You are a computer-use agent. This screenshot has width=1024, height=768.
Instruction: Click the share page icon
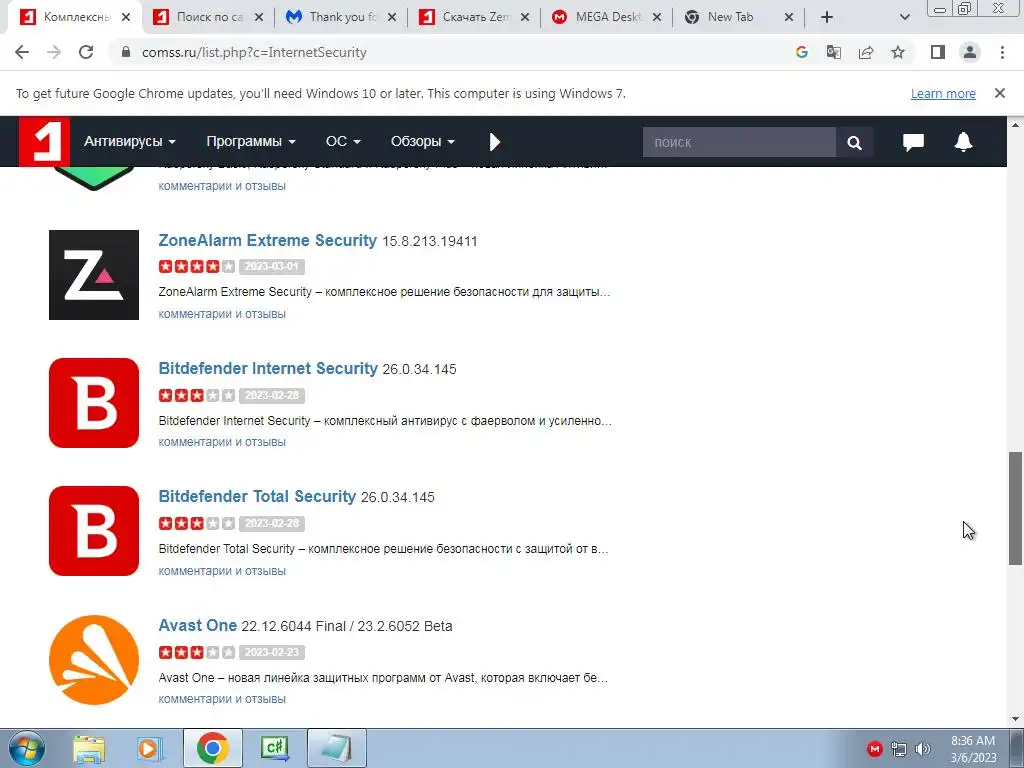click(866, 52)
